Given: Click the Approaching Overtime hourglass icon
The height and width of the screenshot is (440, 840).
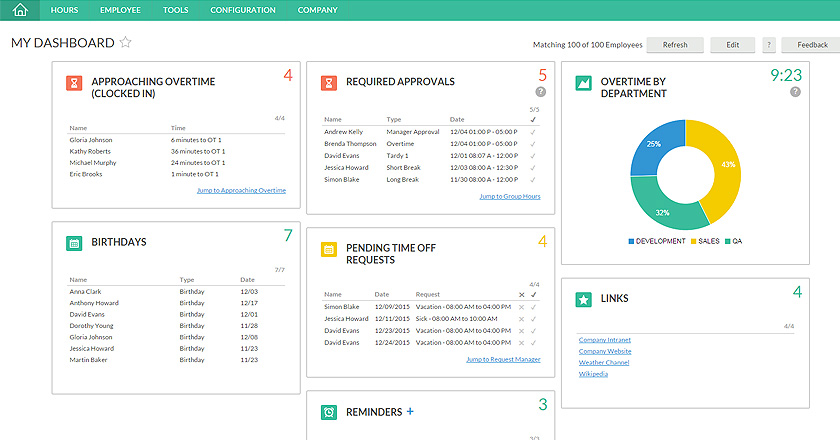Looking at the screenshot, I should pyautogui.click(x=74, y=83).
